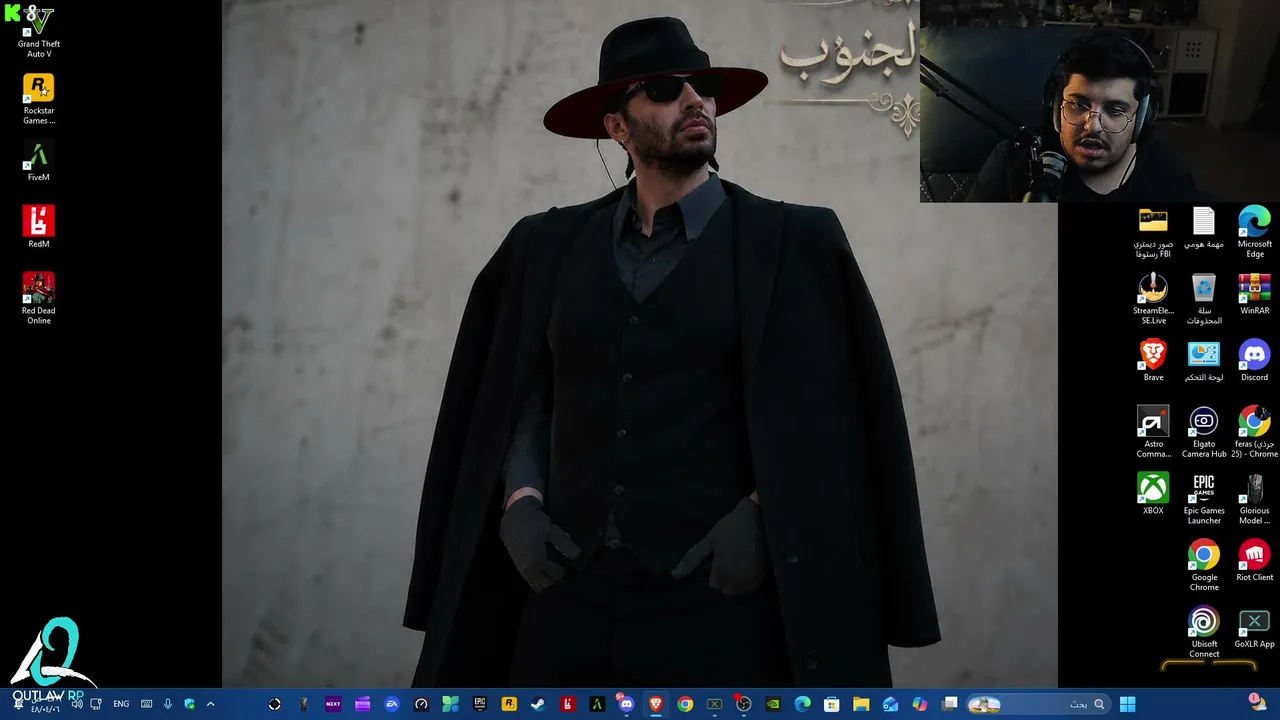1280x720 pixels.
Task: Select the GoXLR App desktop shortcut
Action: [1254, 628]
